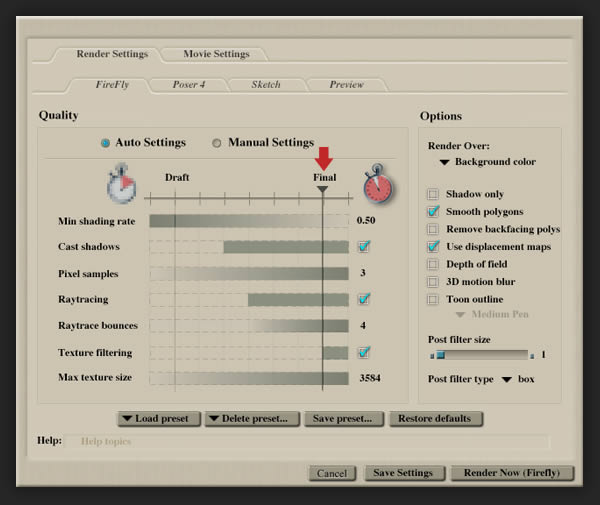Open the Medium Pen dropdown

point(492,314)
